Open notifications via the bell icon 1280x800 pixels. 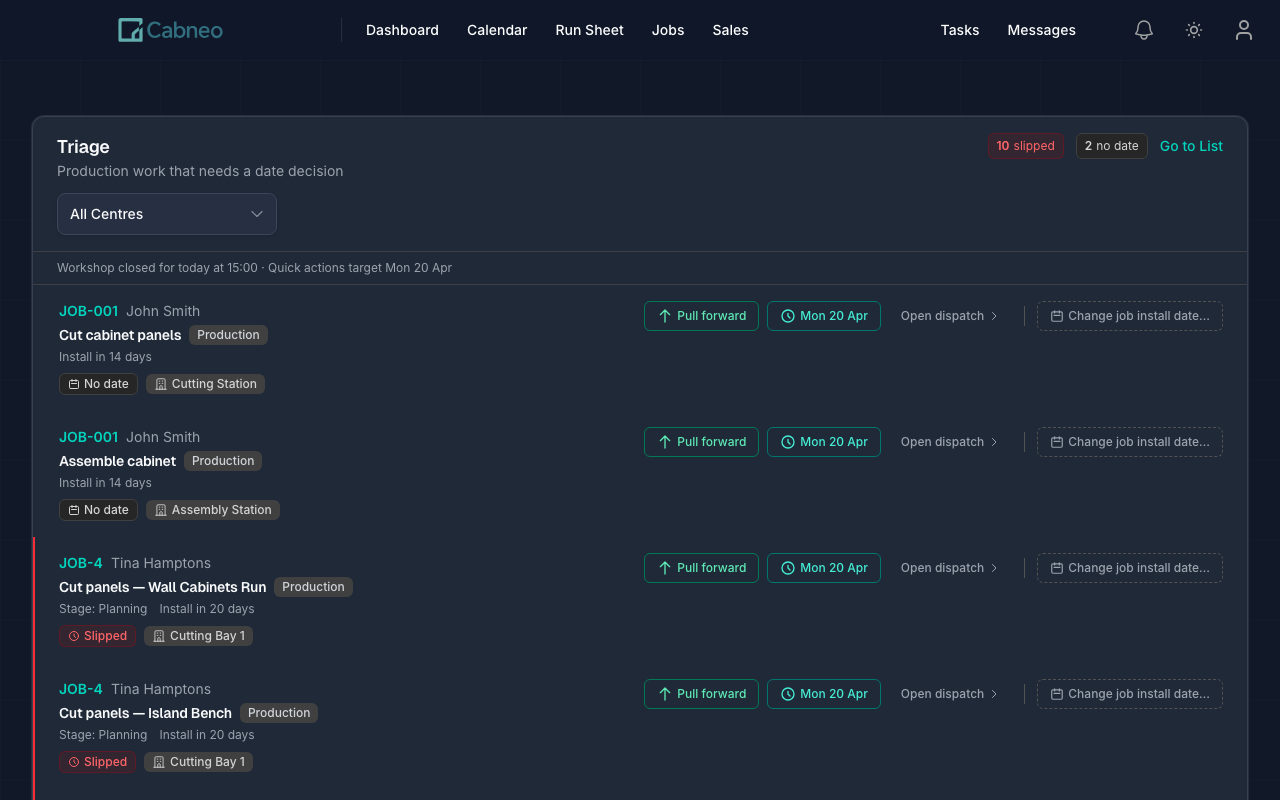coord(1143,30)
